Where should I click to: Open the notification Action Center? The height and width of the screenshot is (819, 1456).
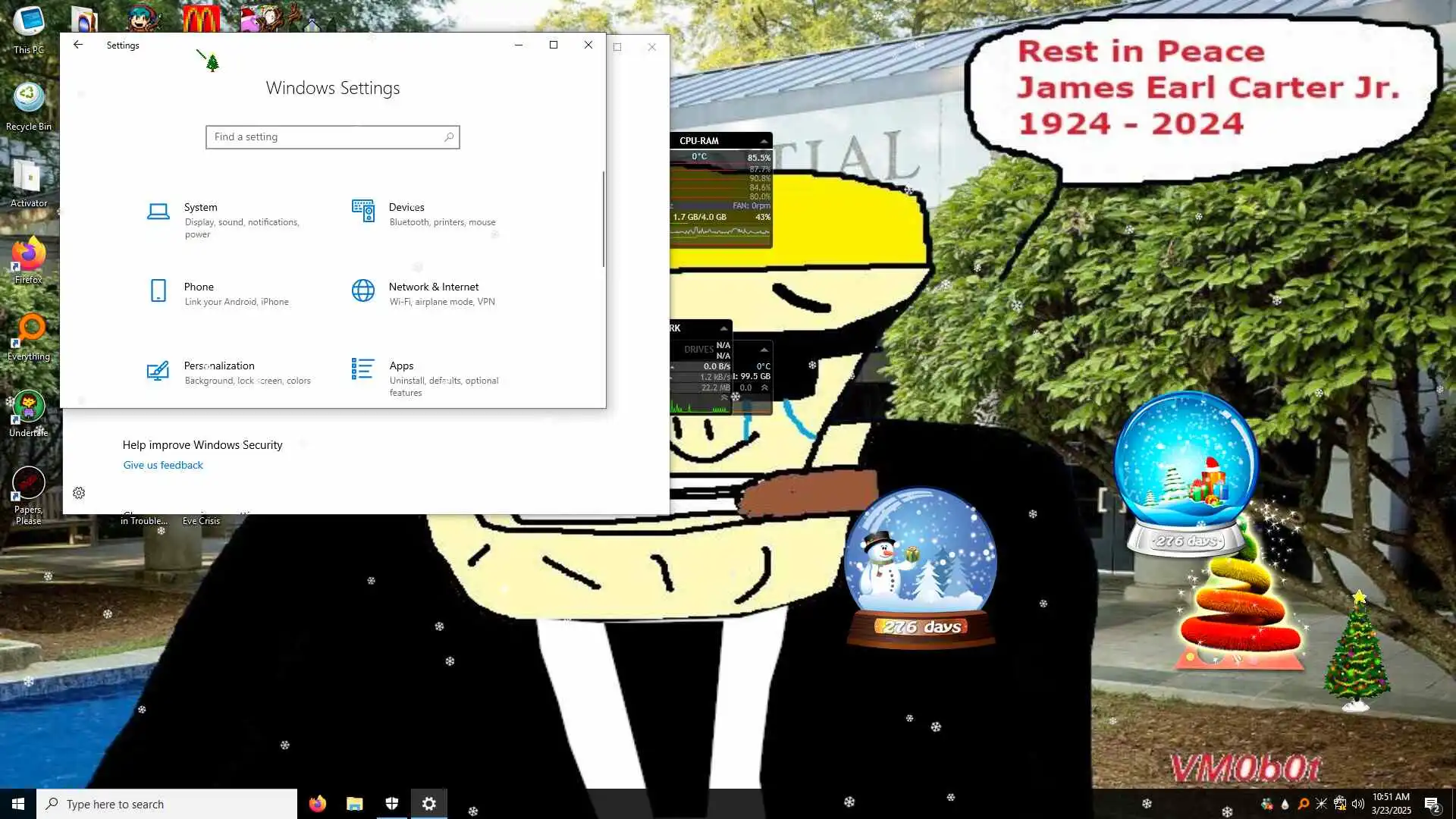(x=1432, y=805)
